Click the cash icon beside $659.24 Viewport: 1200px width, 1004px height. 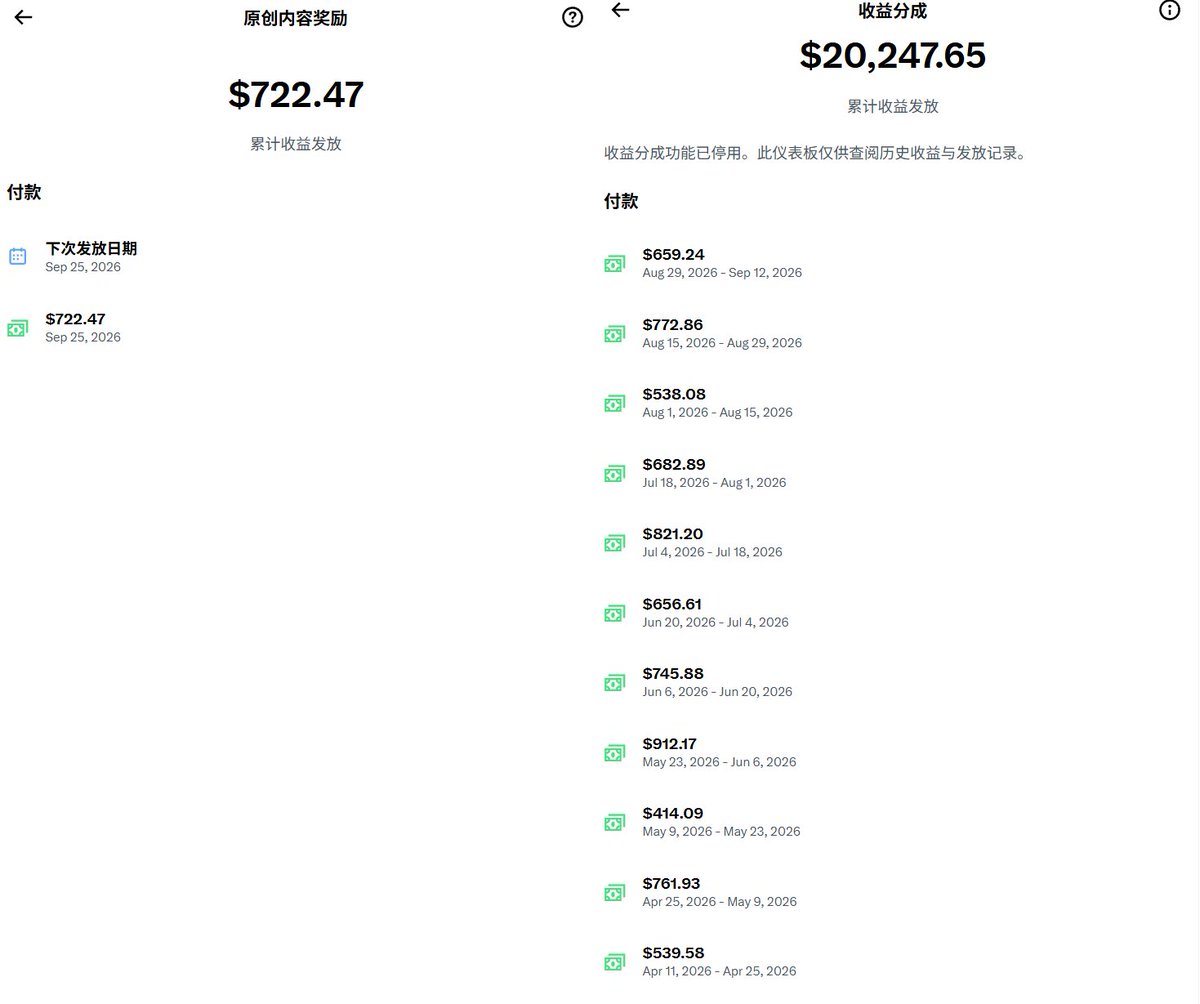[614, 263]
